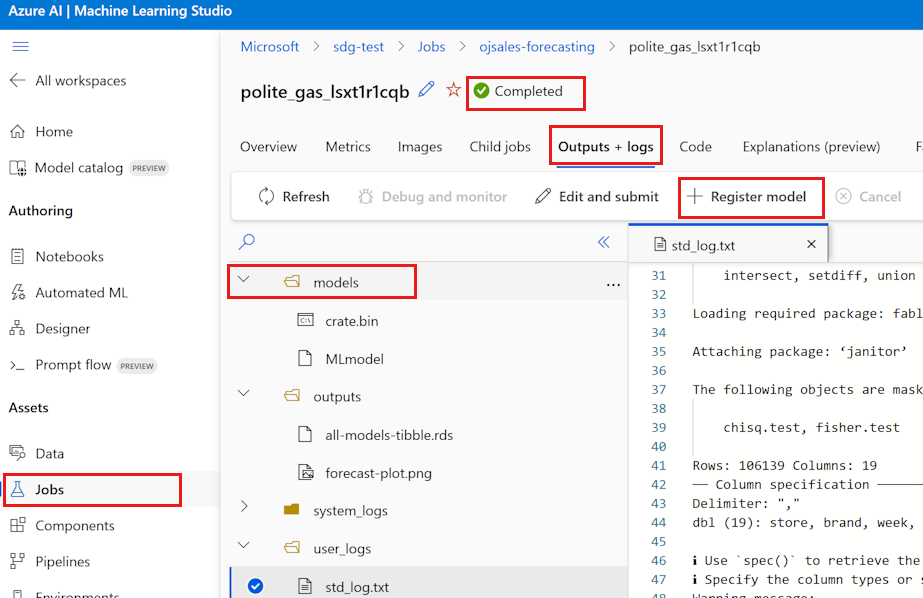Collapse the file panel with the double chevron
Image resolution: width=923 pixels, height=598 pixels.
click(x=603, y=242)
